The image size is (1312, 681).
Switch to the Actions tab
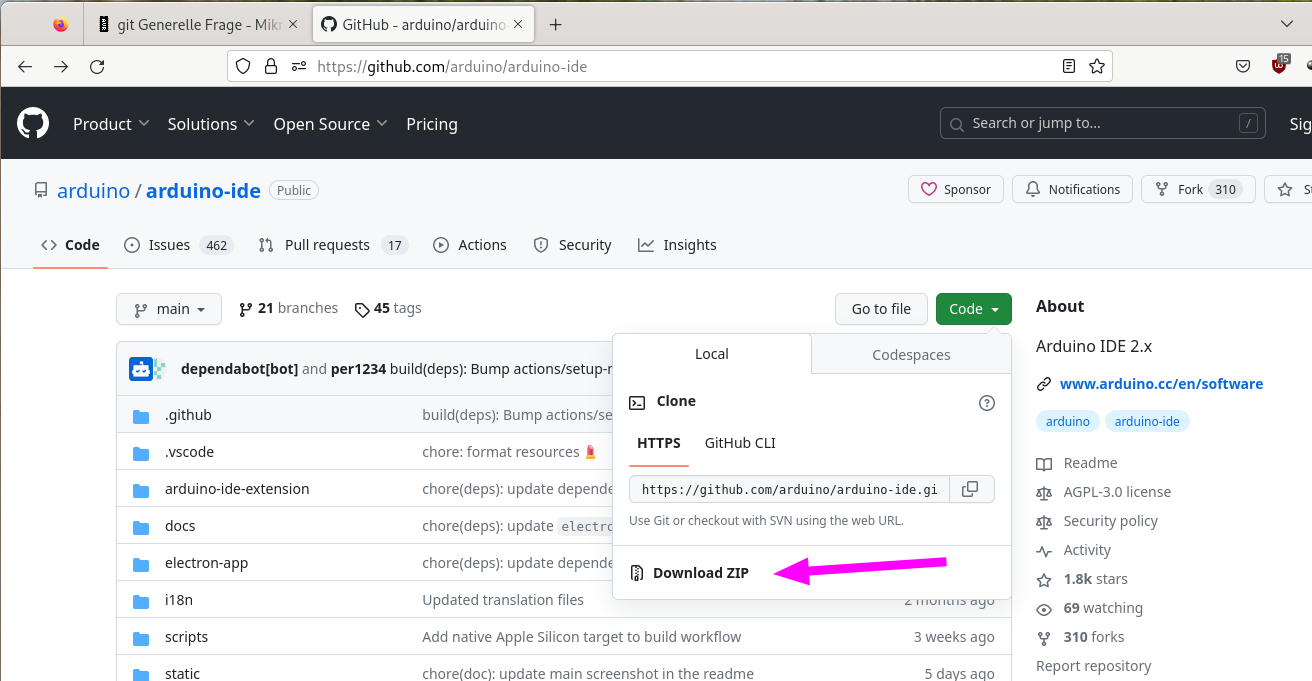[470, 245]
